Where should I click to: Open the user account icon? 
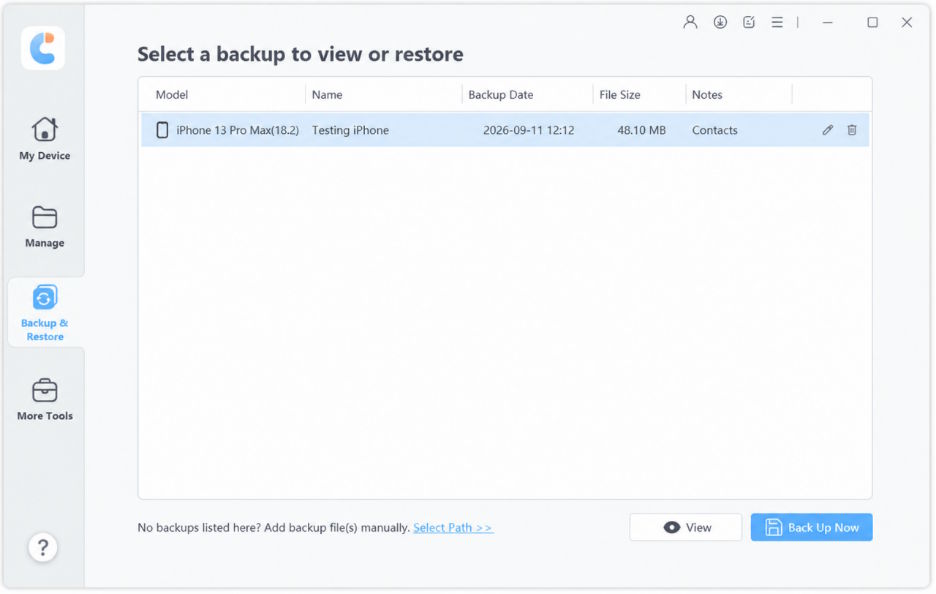coord(690,23)
